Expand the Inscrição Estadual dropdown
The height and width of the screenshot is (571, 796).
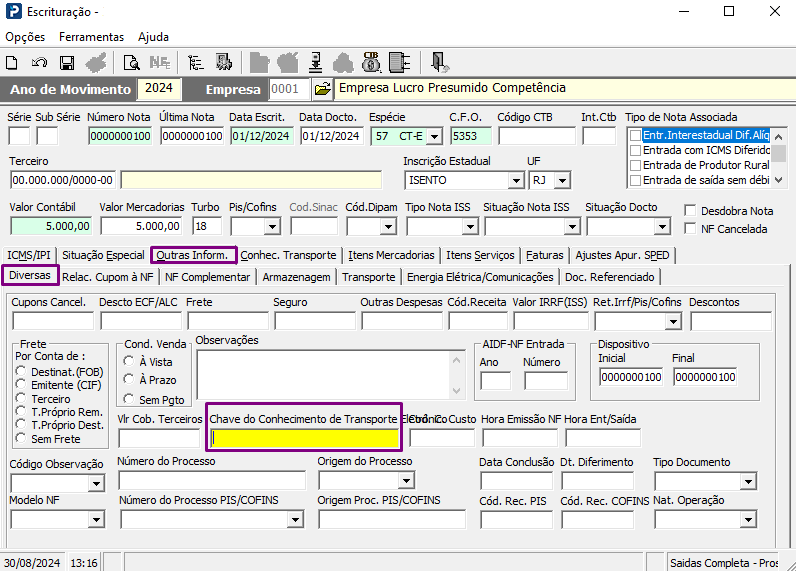[515, 181]
